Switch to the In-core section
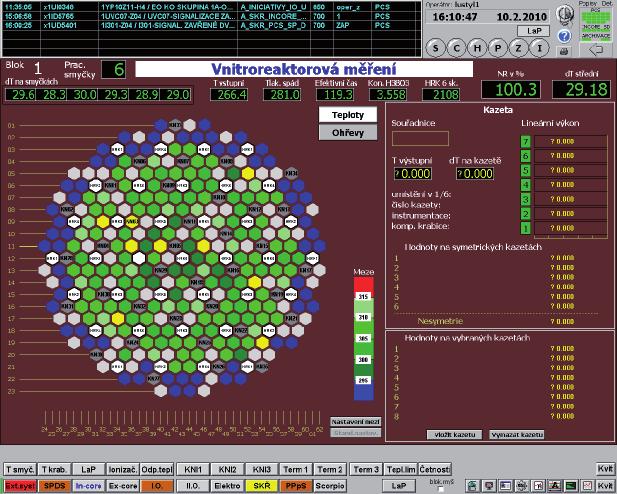Viewport: 617px width, 494px height. 89,486
